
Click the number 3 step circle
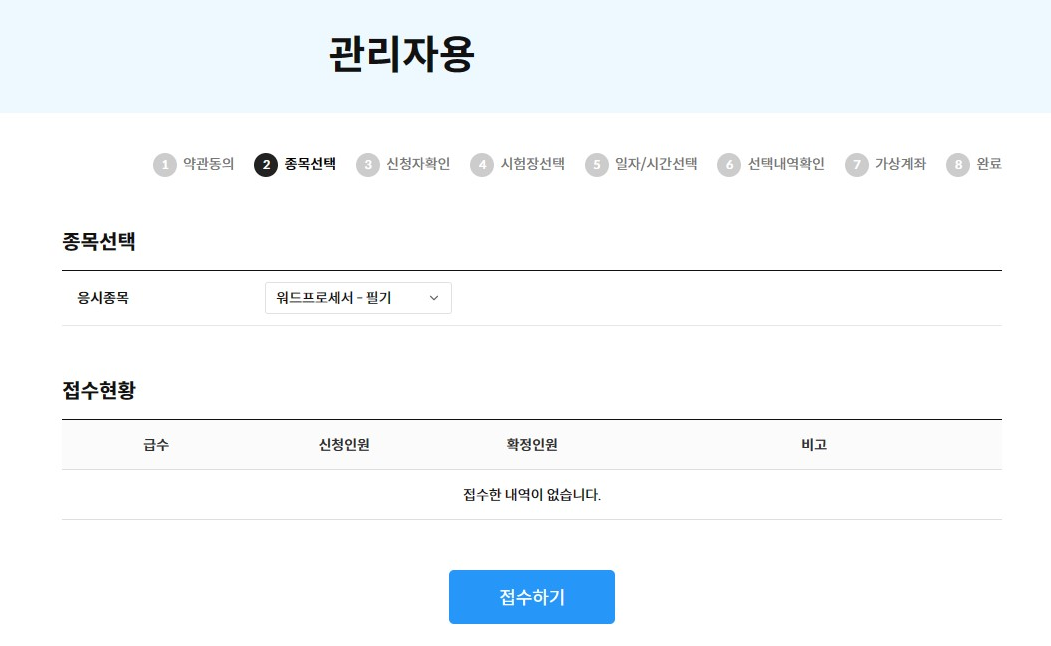coord(368,165)
